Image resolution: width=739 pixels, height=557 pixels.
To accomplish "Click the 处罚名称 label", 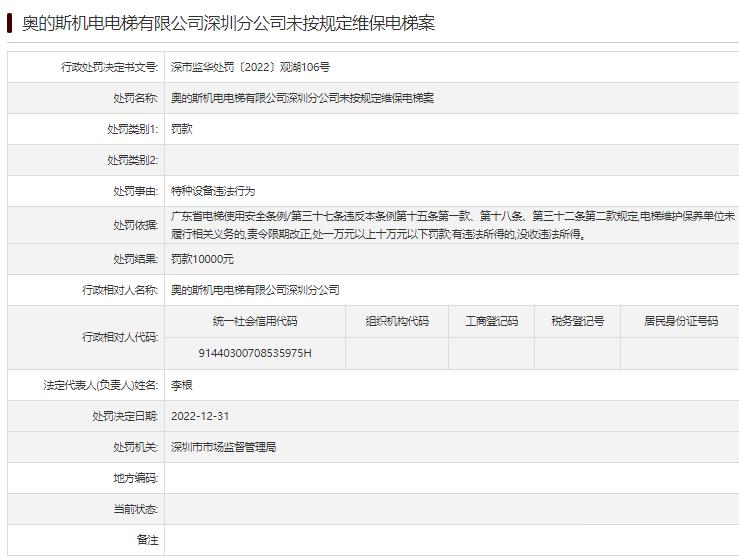I will (x=135, y=98).
